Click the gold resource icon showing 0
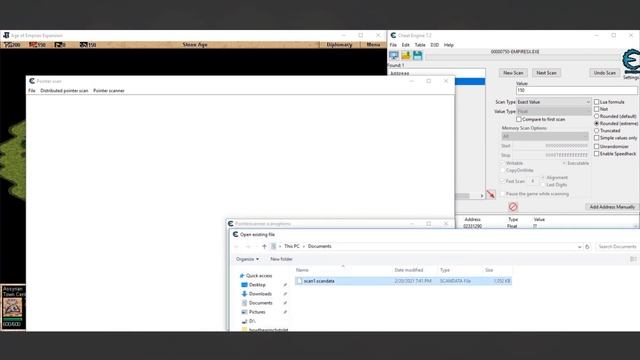This screenshot has width=640, height=360. click(x=58, y=44)
